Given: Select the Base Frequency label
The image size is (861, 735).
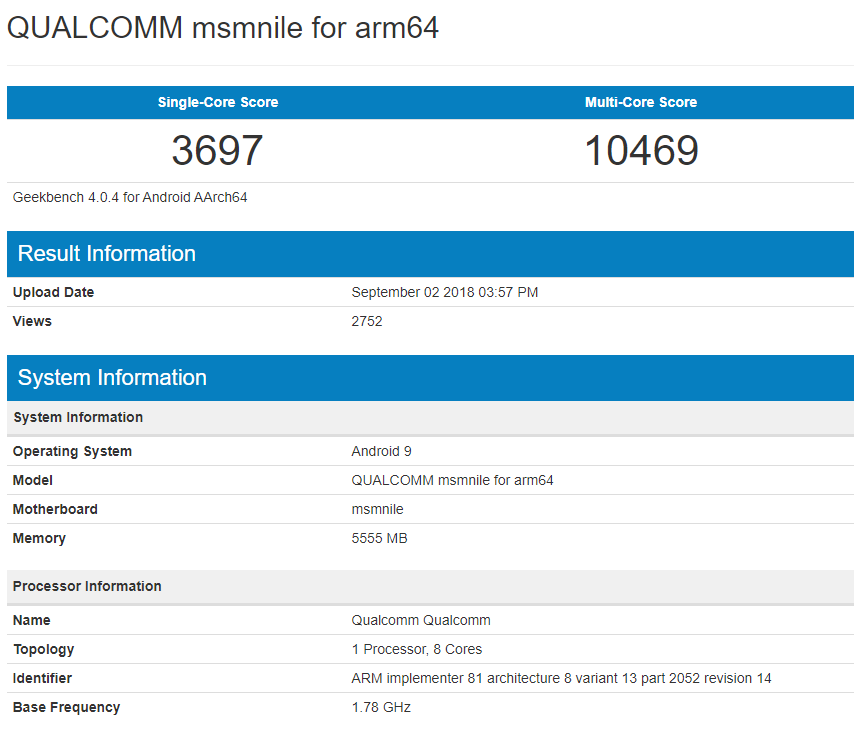Looking at the screenshot, I should point(66,708).
